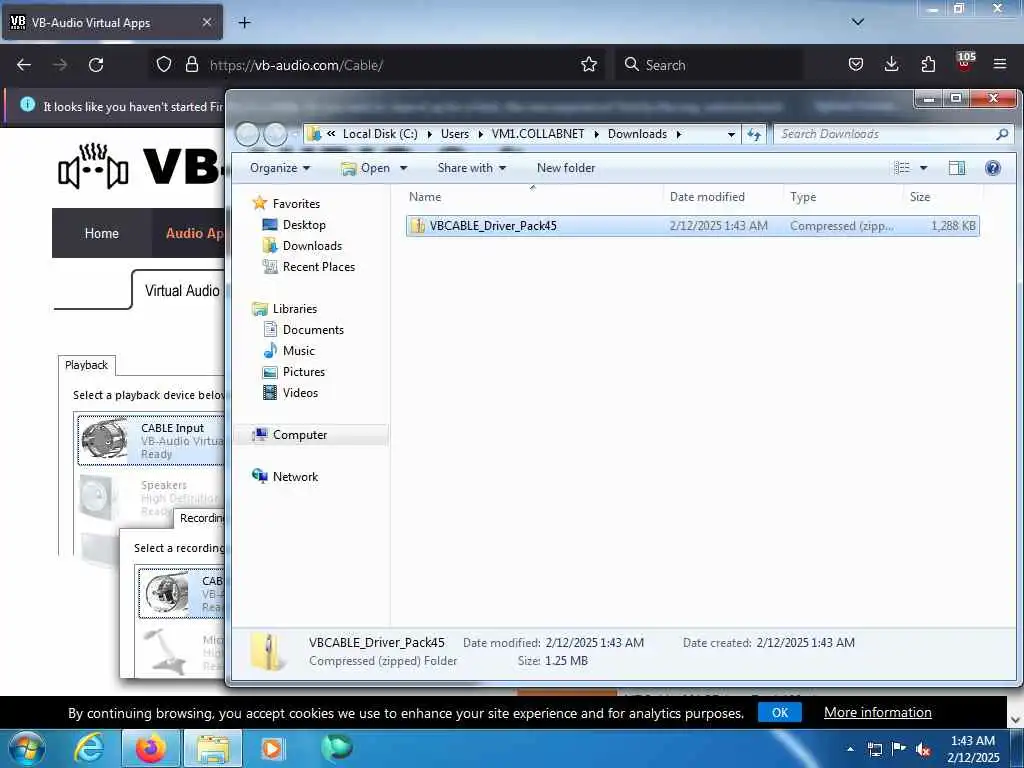Open Explorer help question icon
This screenshot has height=768, width=1024.
993,168
